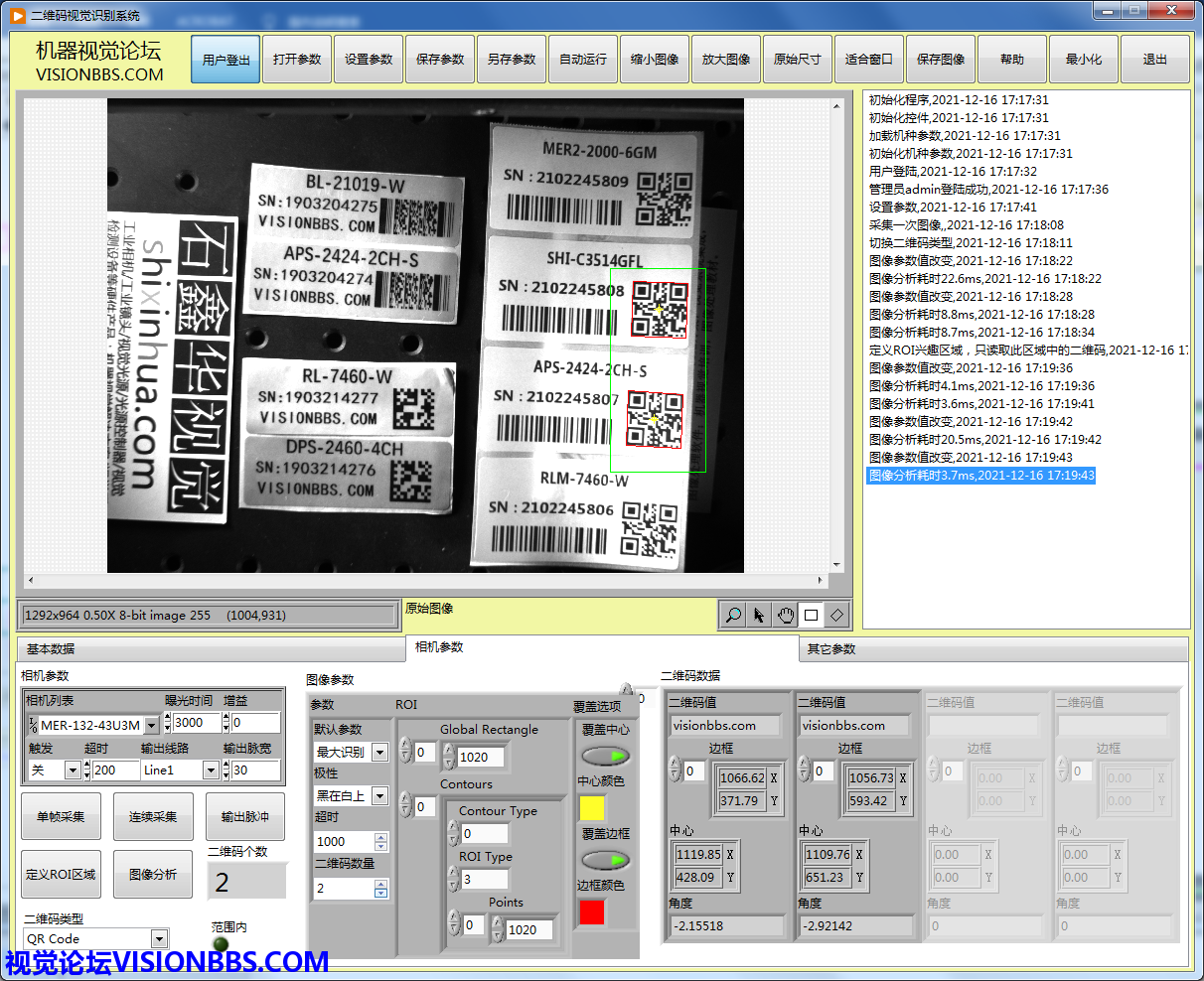Select the rectangle ROI tool
This screenshot has height=981, width=1204.
pos(811,615)
